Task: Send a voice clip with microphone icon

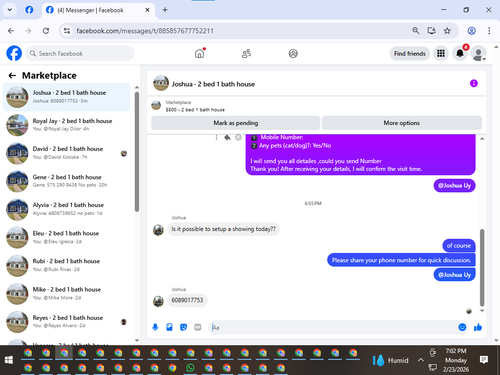Action: click(x=155, y=327)
